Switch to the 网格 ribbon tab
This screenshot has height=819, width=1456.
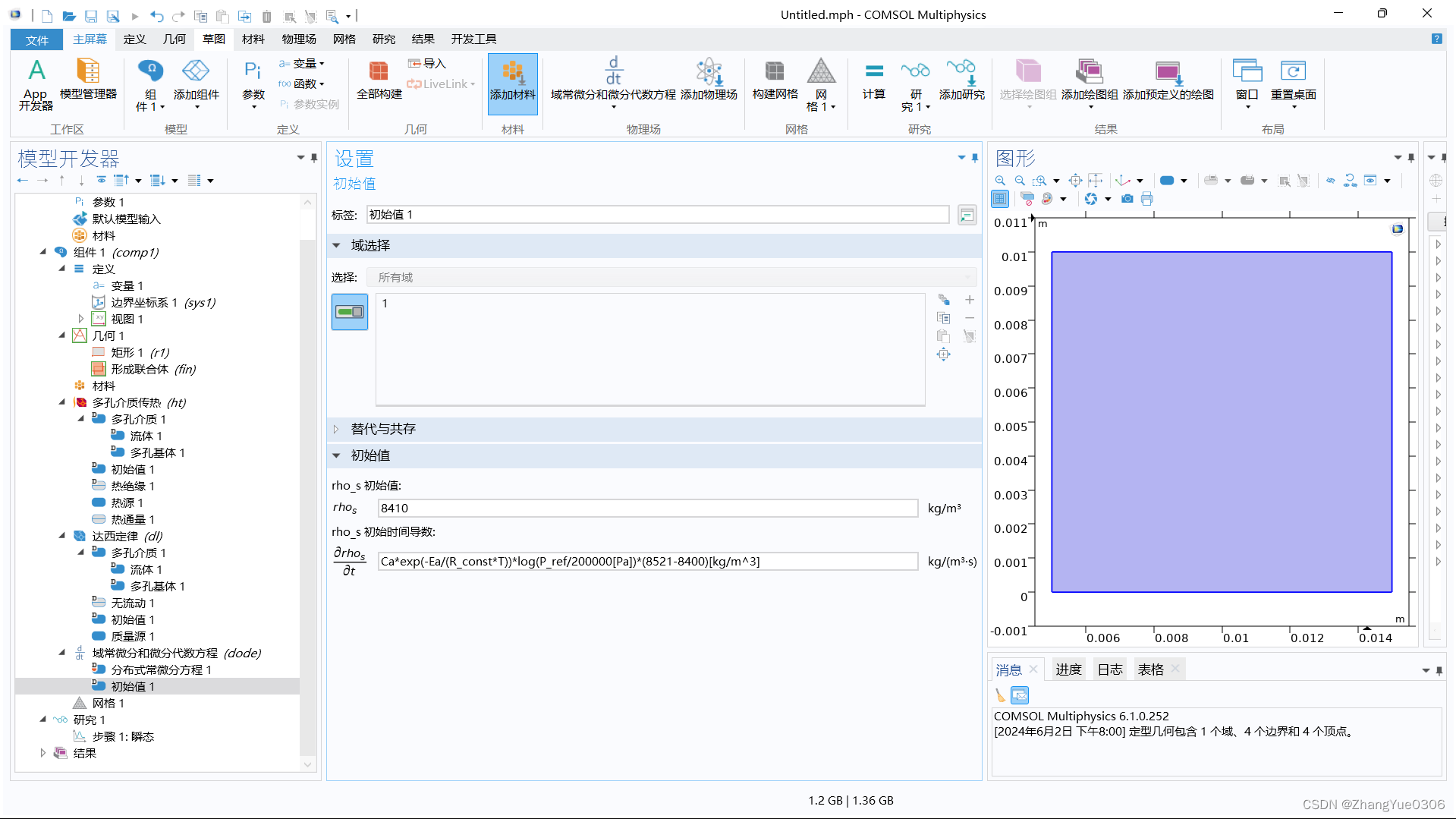click(x=344, y=39)
